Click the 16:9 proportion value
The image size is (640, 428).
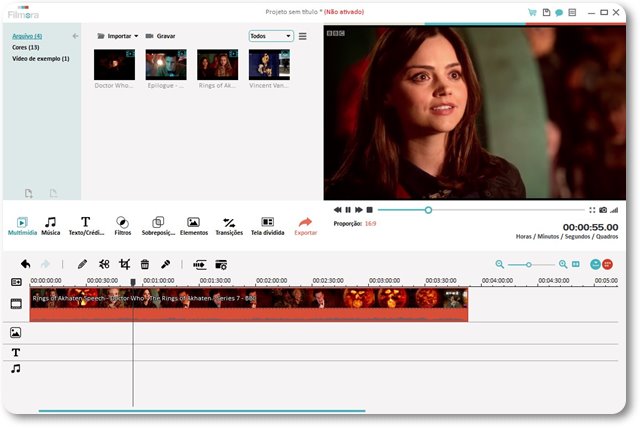click(x=370, y=224)
